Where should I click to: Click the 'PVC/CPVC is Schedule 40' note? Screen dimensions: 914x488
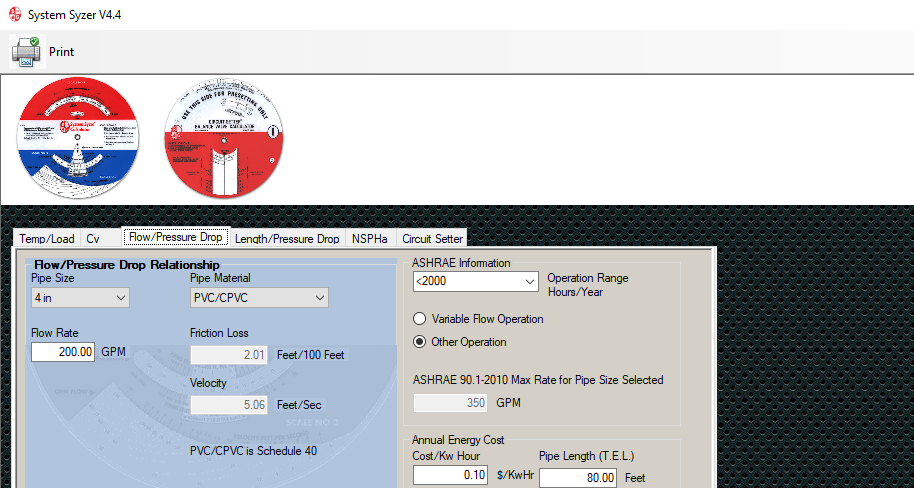click(254, 451)
